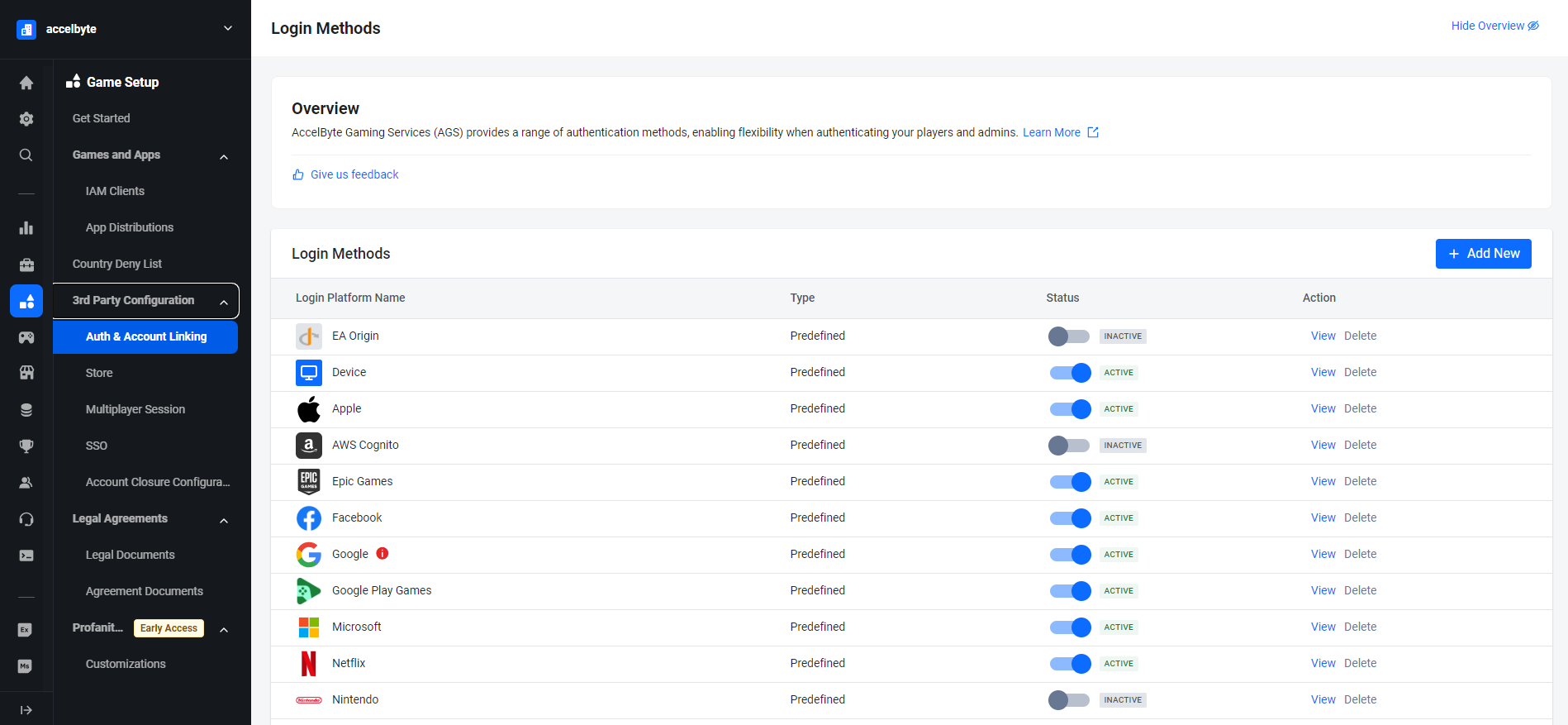Screen dimensions: 1568x725
Task: Open the terminal console icon in rail
Action: point(26,556)
